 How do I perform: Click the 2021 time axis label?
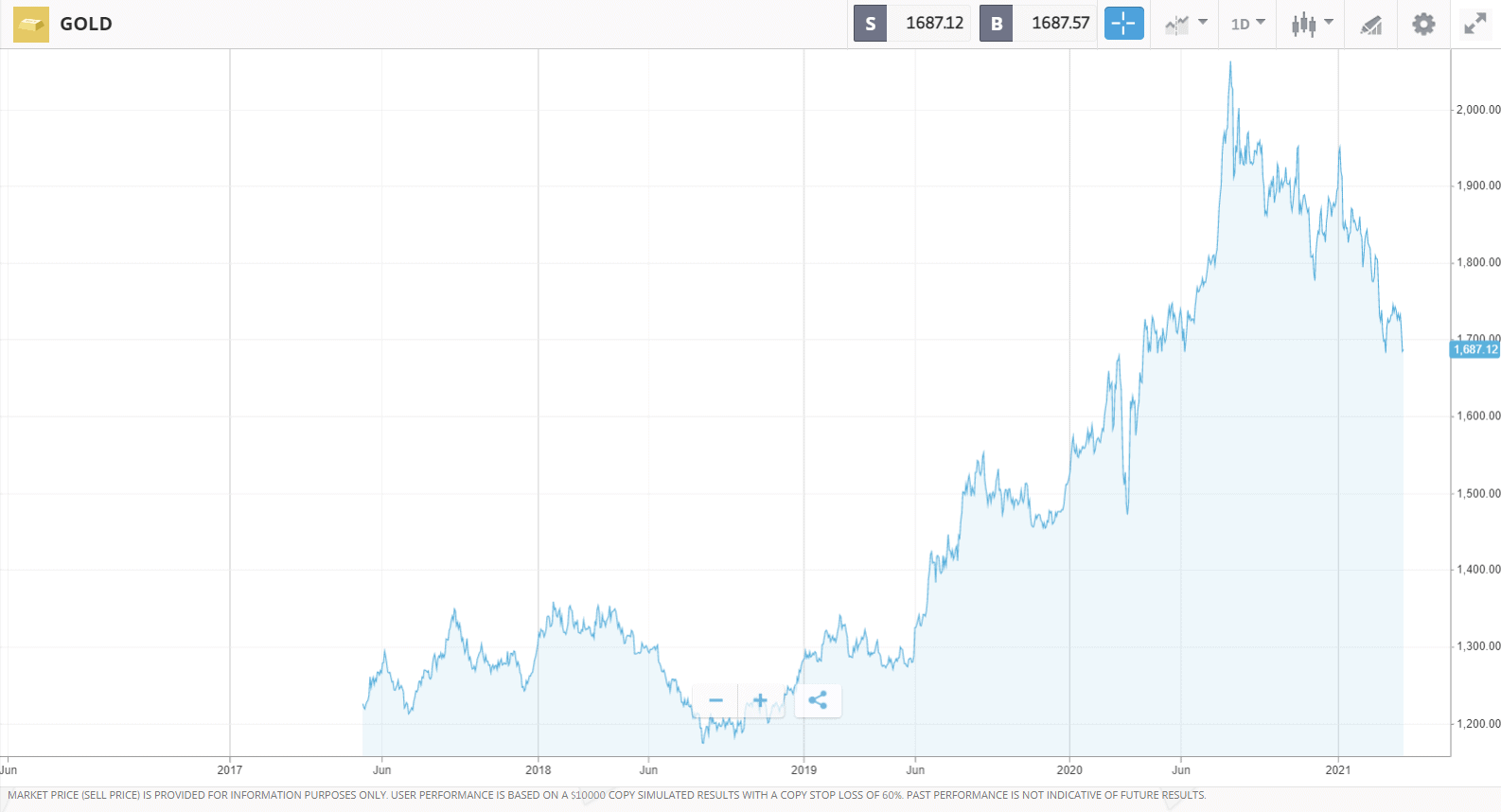pyautogui.click(x=1338, y=769)
